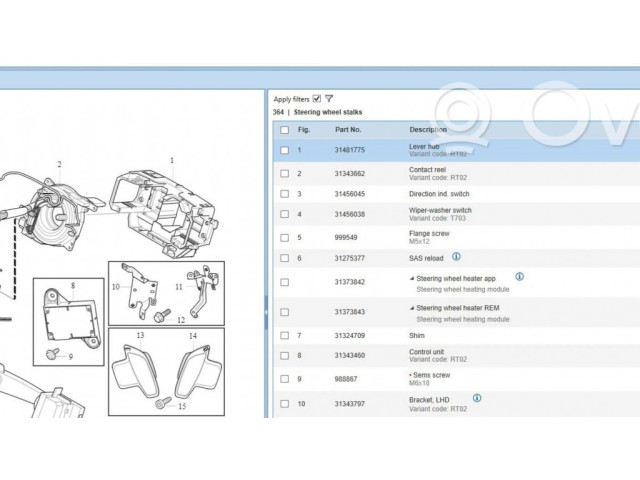640x480 pixels.
Task: Select the Direction ind. switch row
Action: [x=438, y=194]
